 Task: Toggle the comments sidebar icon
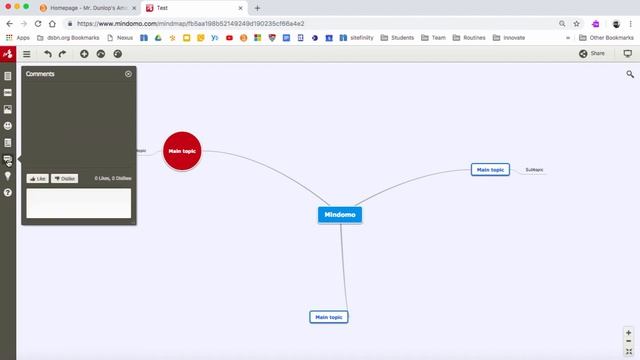(8, 159)
